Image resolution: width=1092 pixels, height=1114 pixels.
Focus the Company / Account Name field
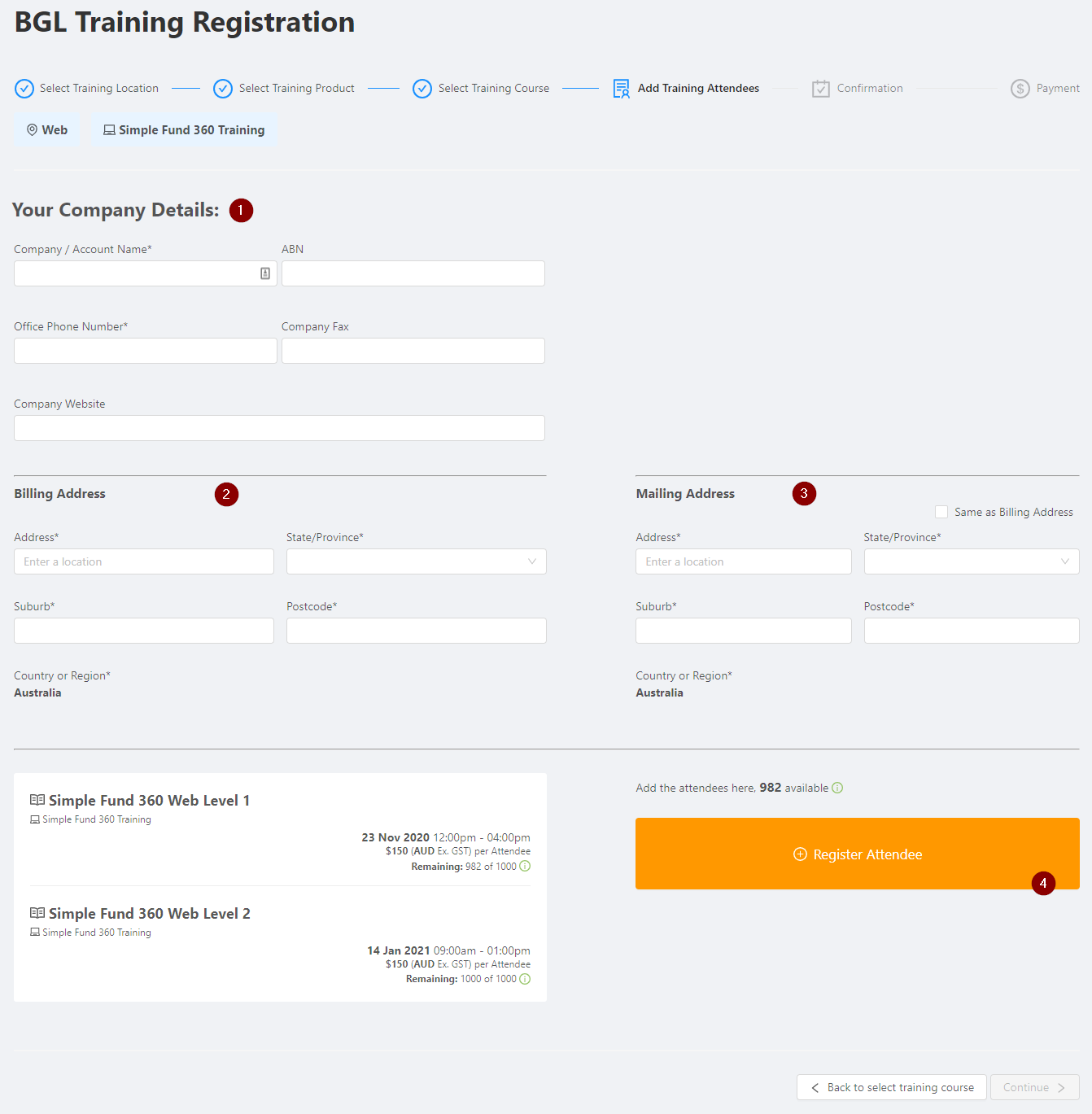(x=146, y=273)
